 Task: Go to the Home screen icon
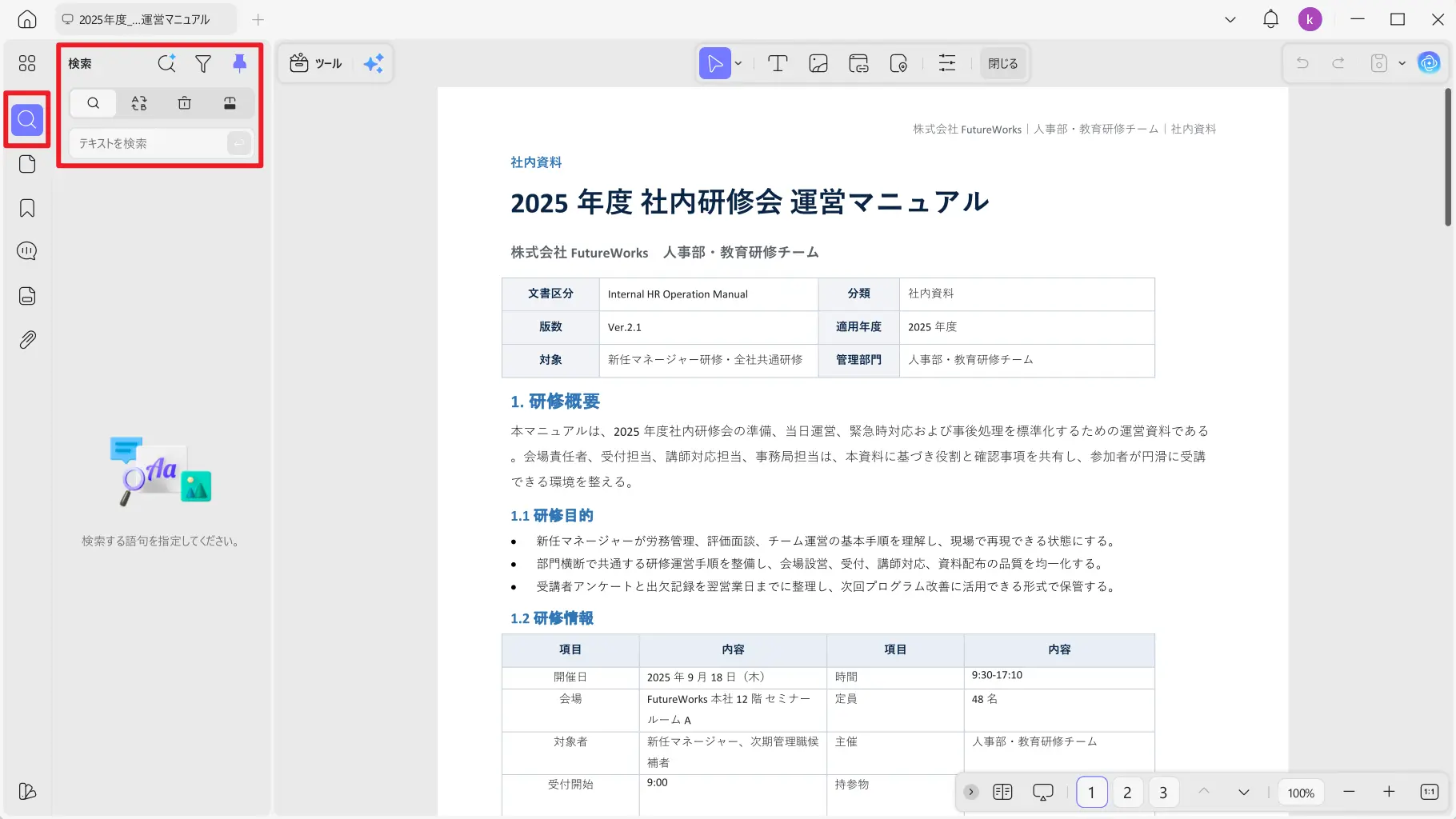click(x=27, y=19)
